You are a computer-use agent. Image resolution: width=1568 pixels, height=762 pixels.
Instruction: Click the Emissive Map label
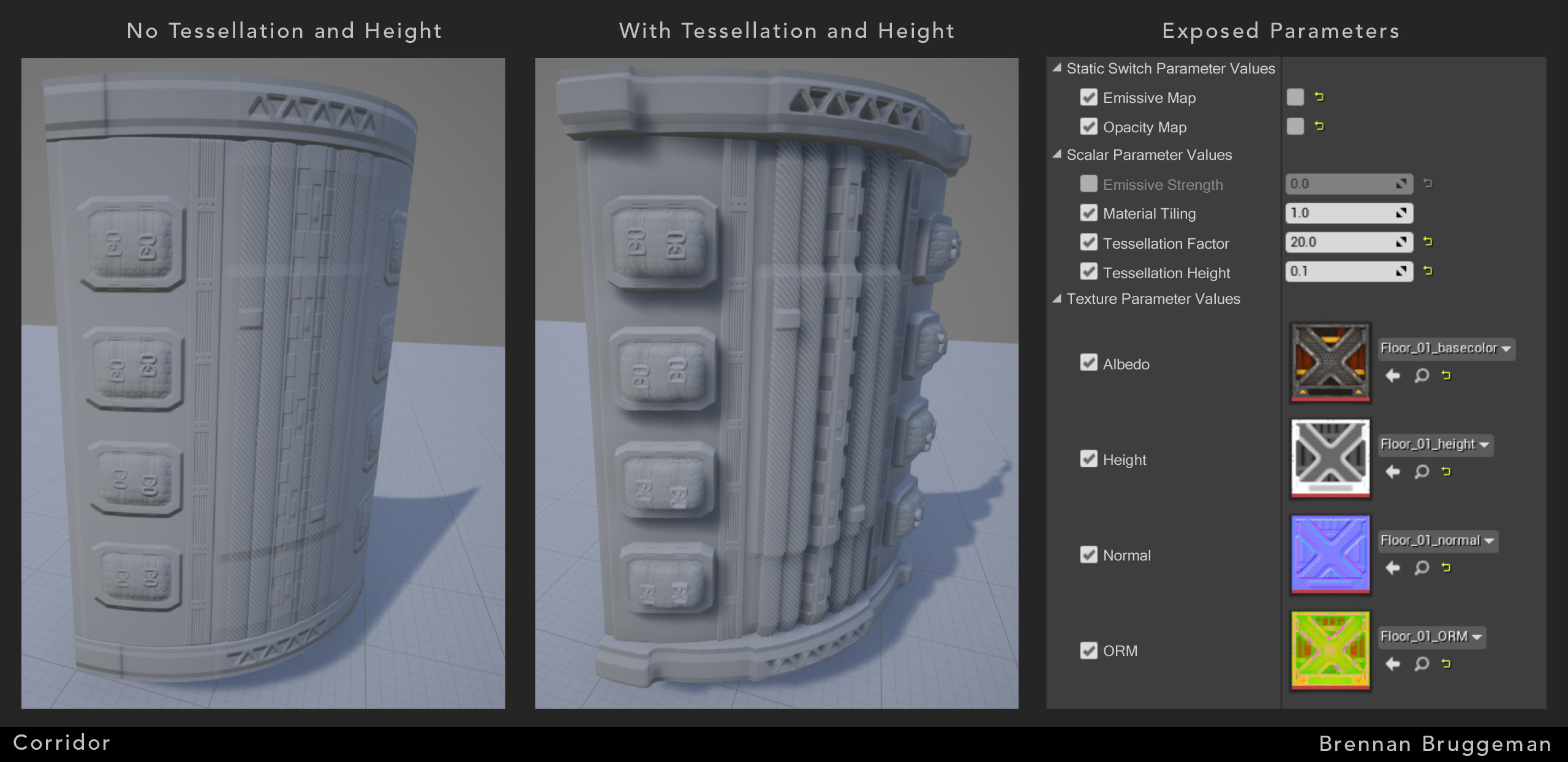pos(1149,98)
